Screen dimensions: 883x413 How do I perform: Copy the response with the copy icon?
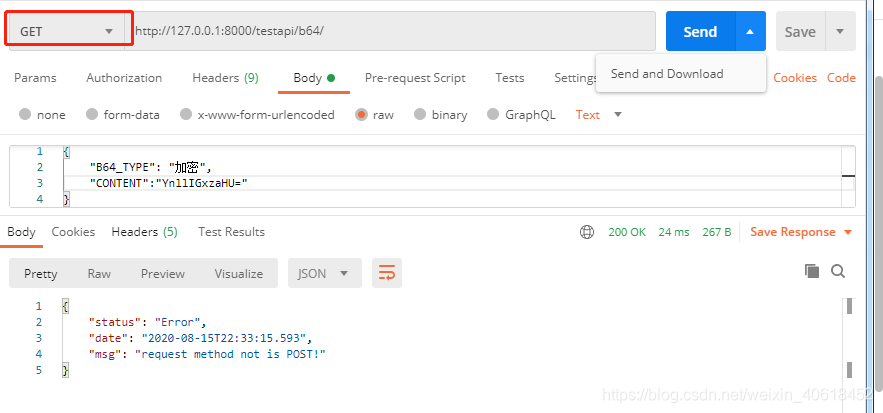point(811,271)
